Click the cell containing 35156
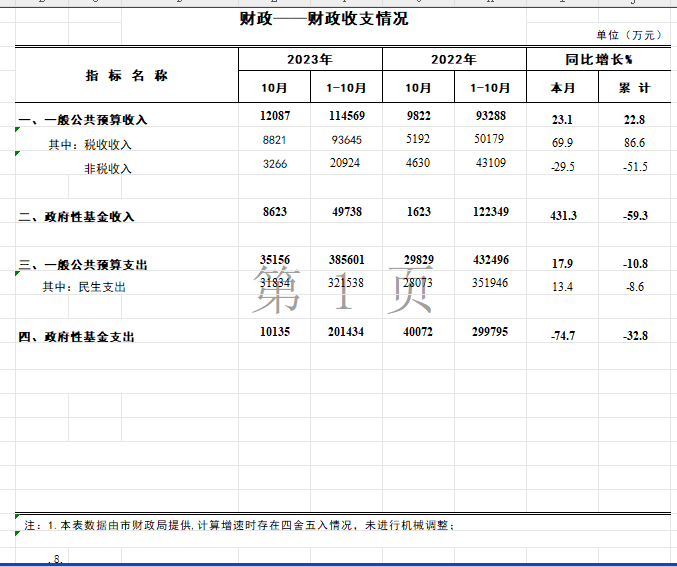Image resolution: width=677 pixels, height=567 pixels. click(275, 260)
